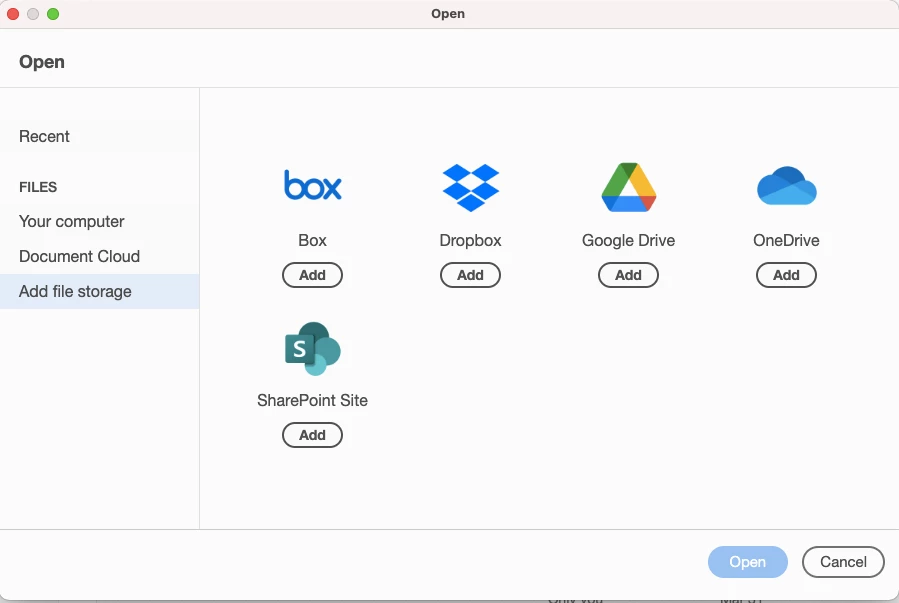Click the OneDrive label text

click(786, 240)
